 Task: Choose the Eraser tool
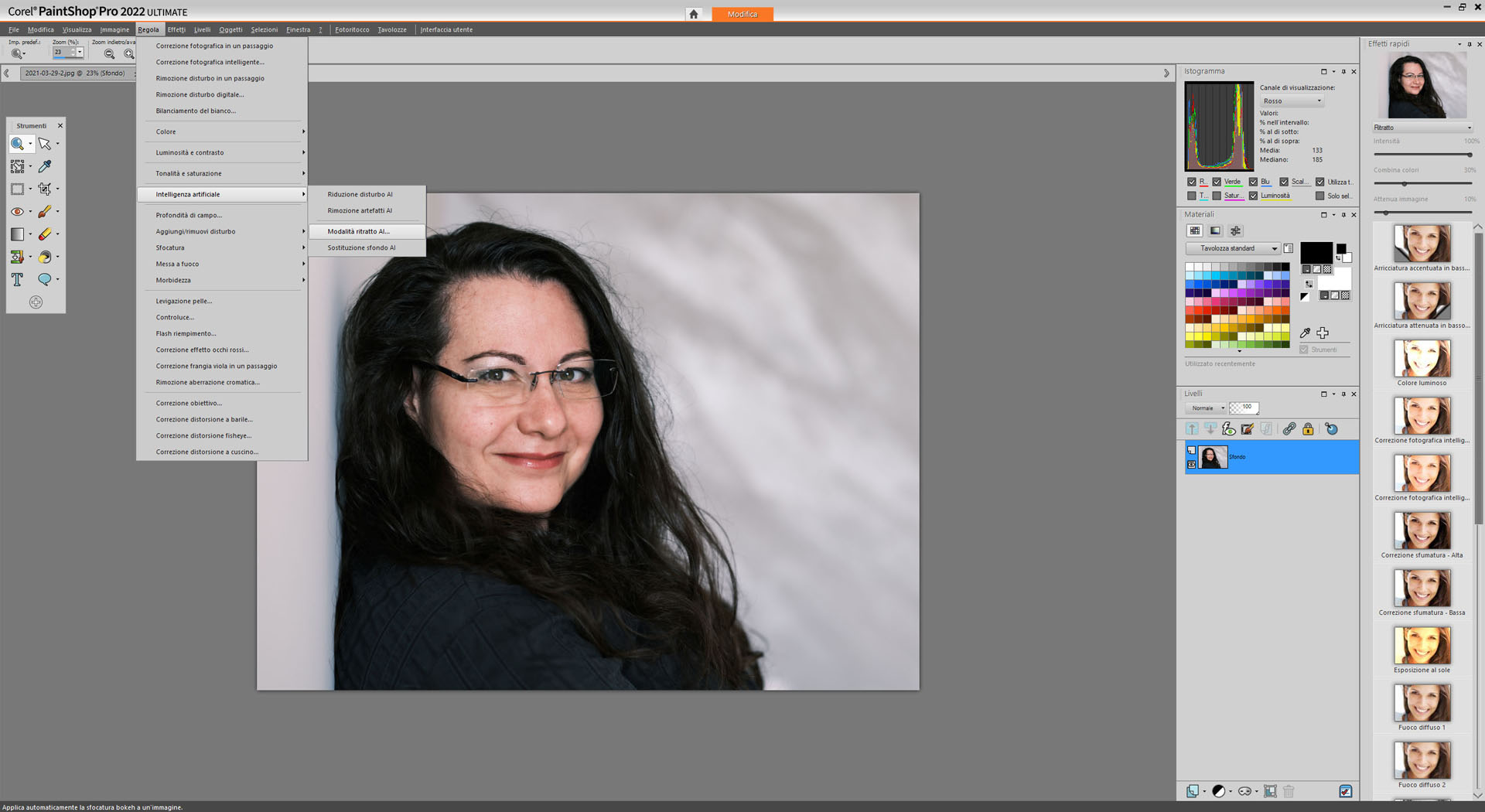(45, 234)
